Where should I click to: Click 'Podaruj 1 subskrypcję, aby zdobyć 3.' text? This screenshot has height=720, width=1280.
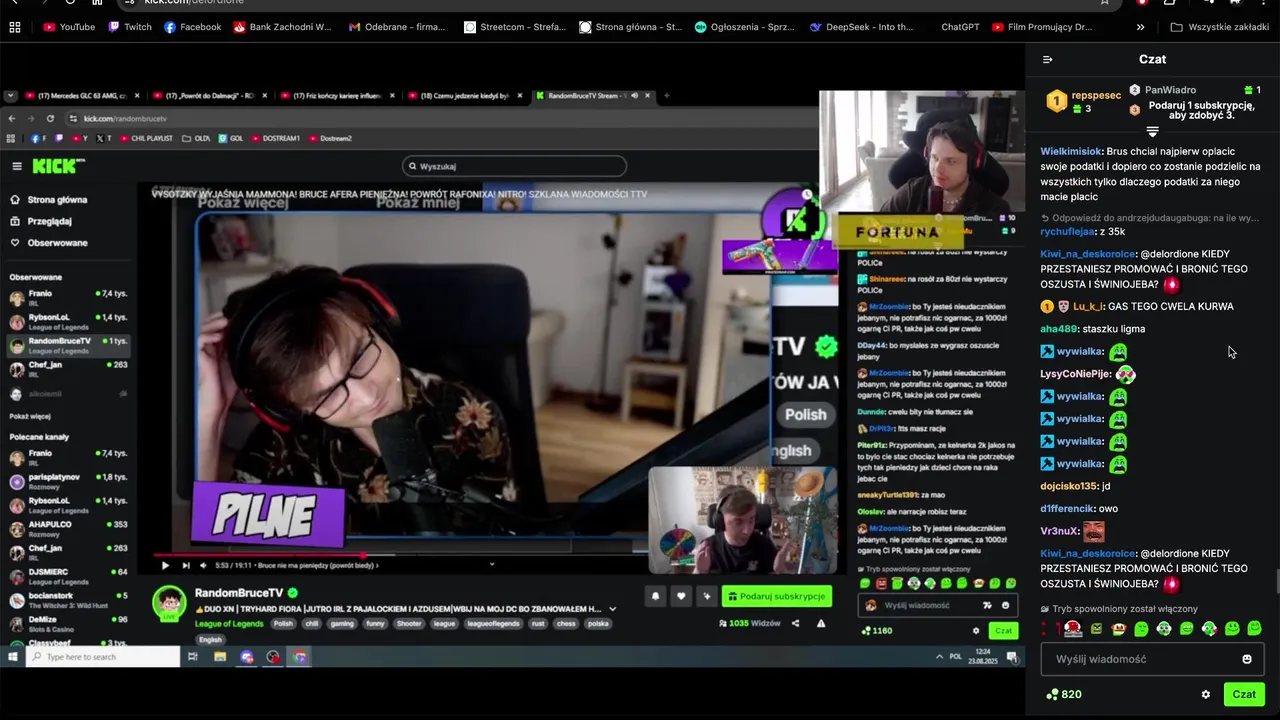(1201, 110)
